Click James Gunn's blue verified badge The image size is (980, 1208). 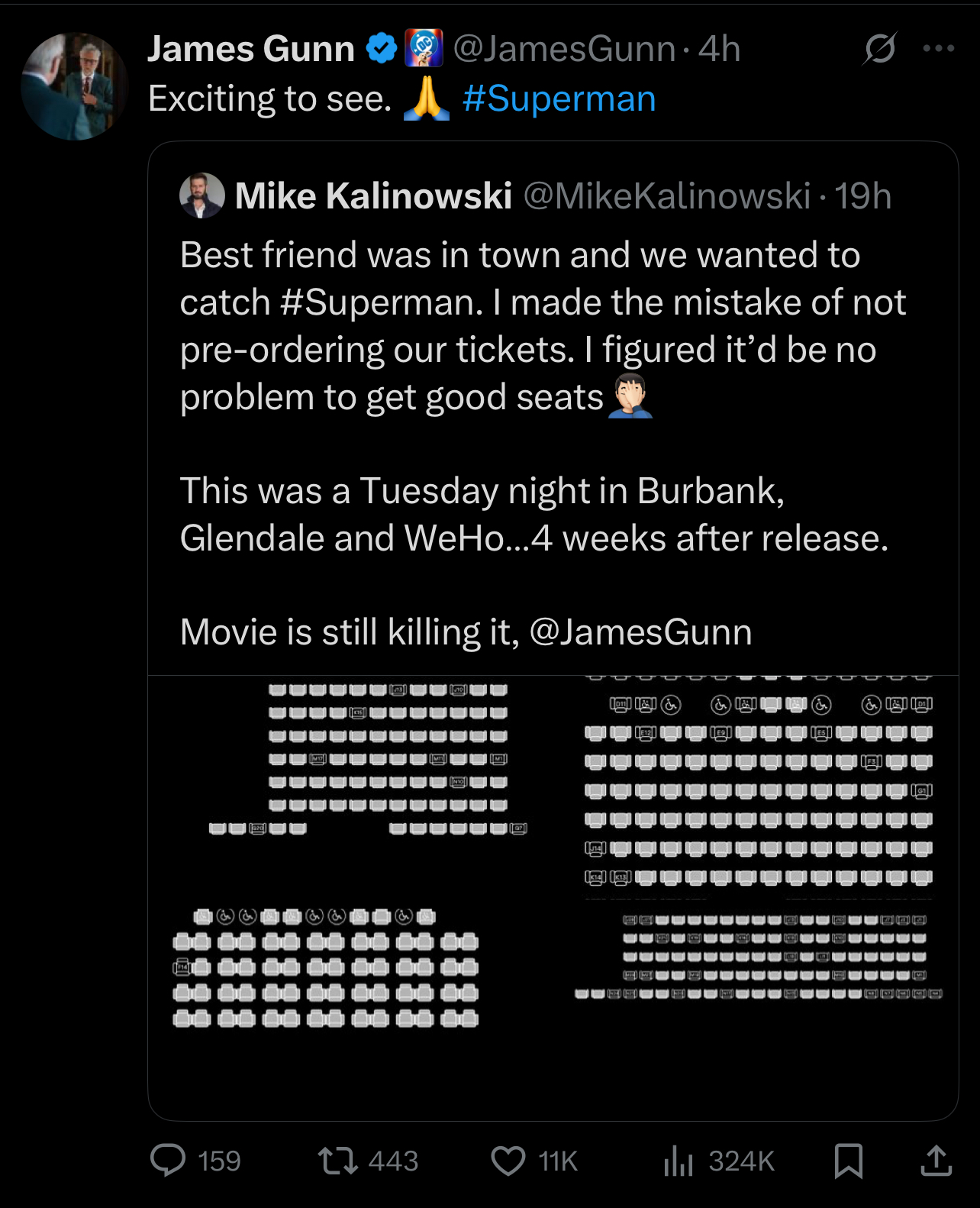[381, 49]
